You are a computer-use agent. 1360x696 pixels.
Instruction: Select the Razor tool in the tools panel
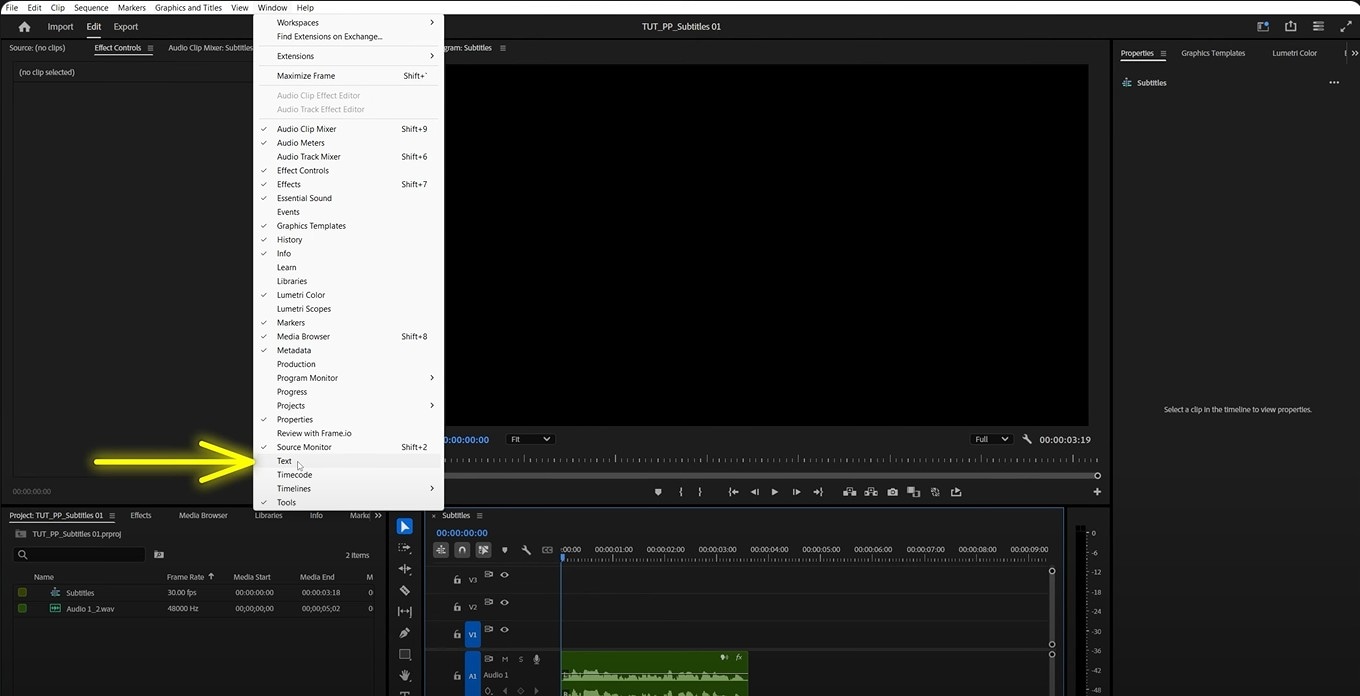click(x=405, y=590)
